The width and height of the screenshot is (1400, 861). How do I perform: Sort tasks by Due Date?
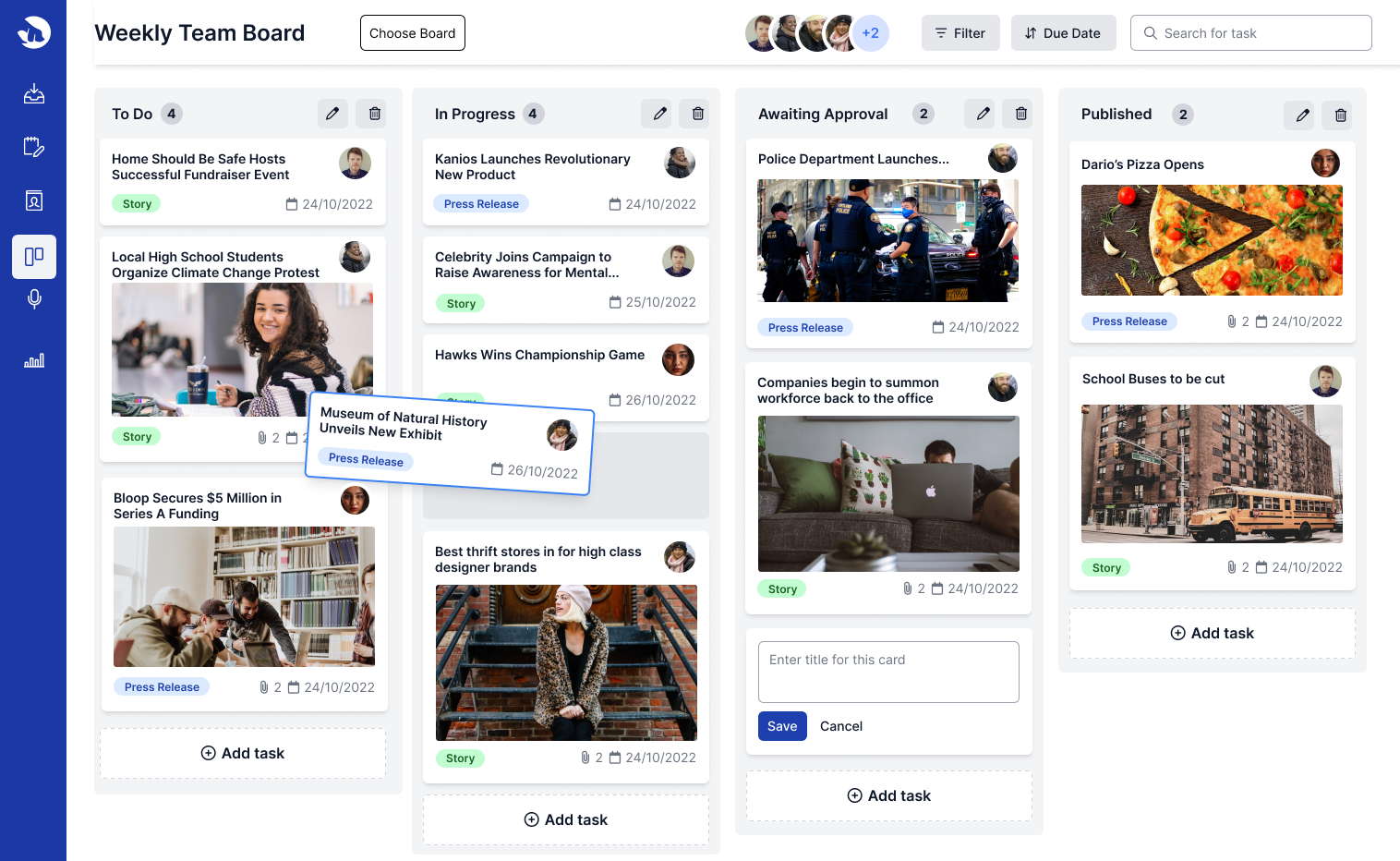point(1063,33)
